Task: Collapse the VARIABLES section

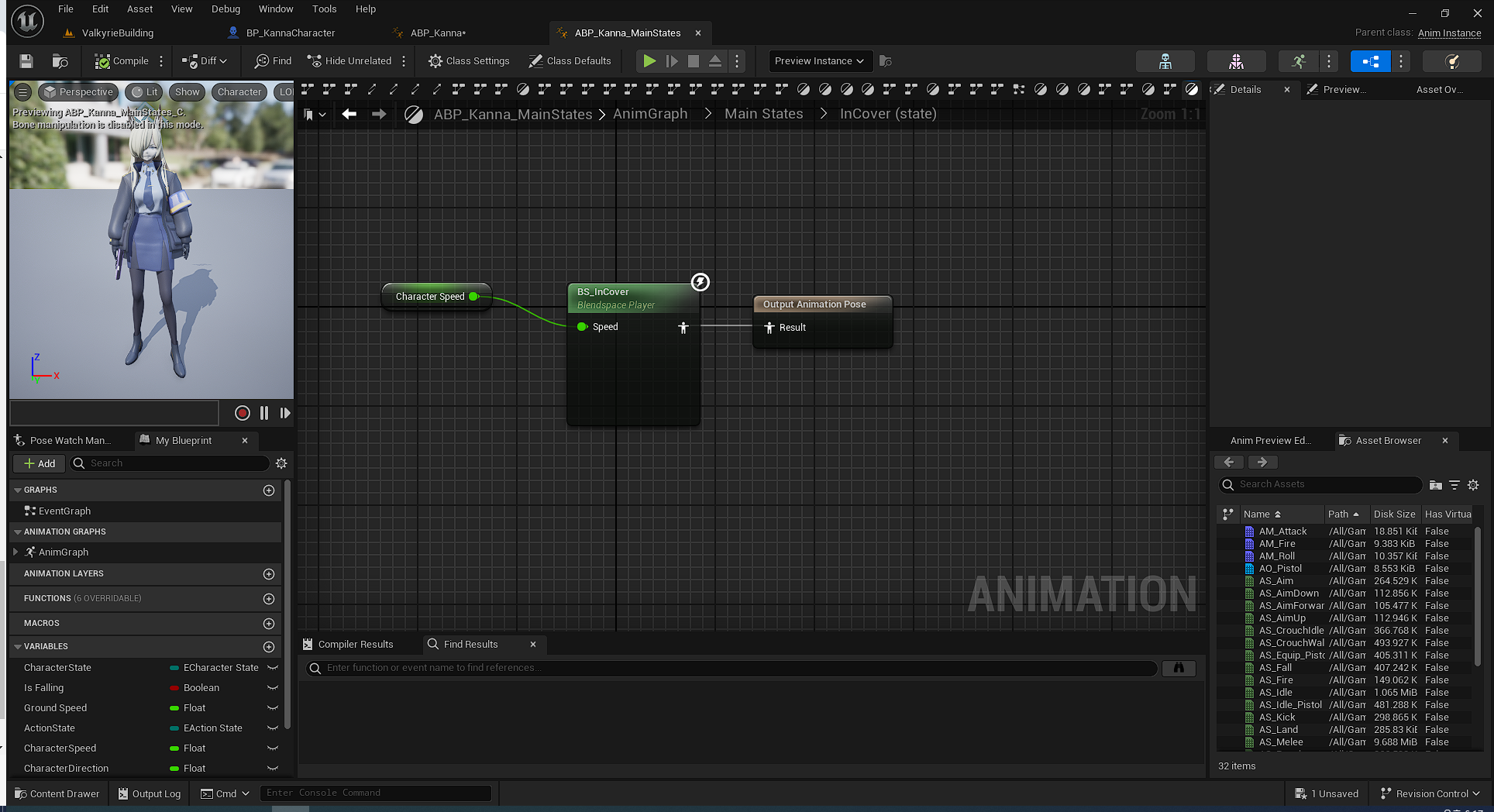Action: (18, 647)
